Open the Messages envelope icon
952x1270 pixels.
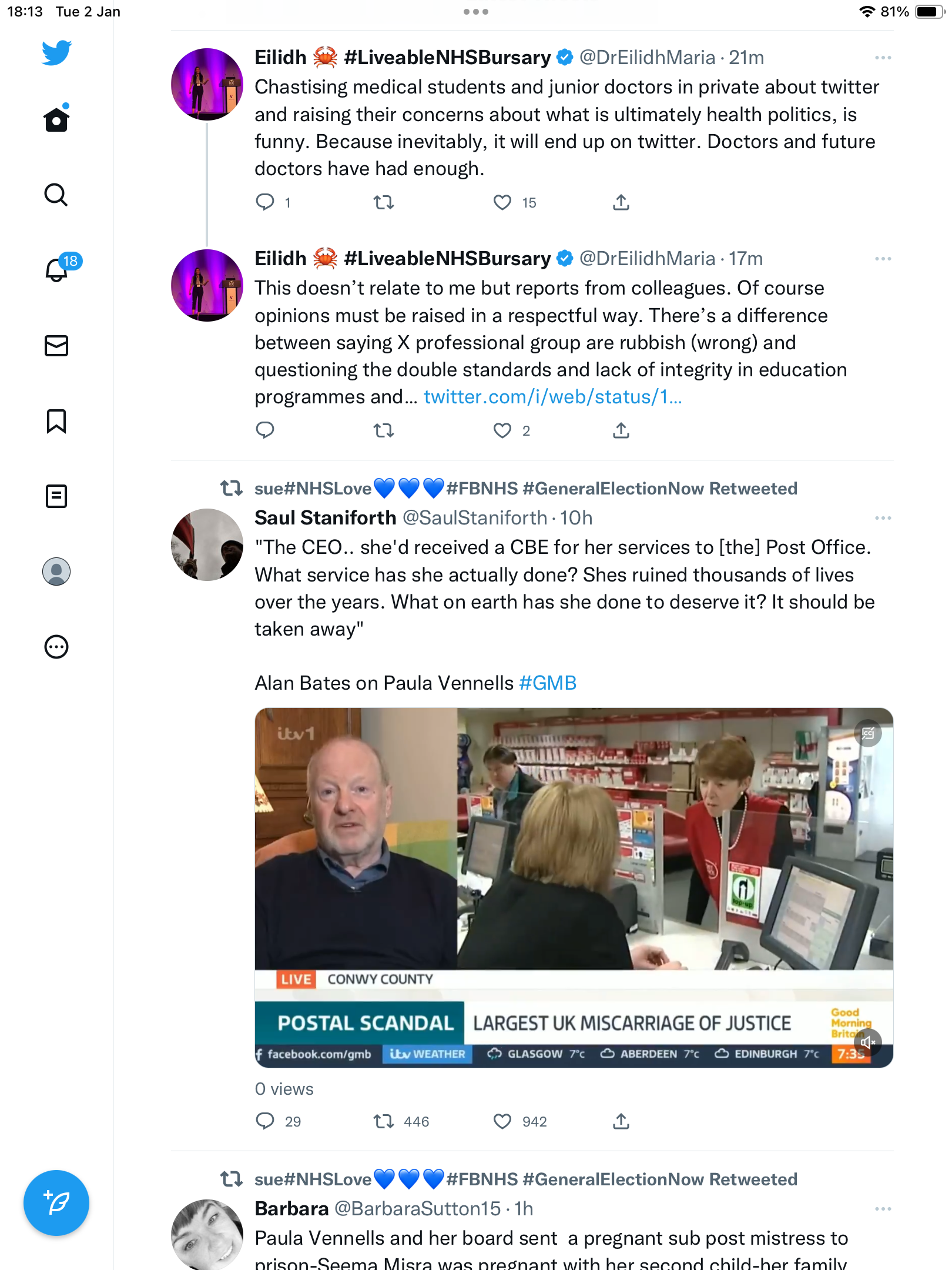coord(56,346)
